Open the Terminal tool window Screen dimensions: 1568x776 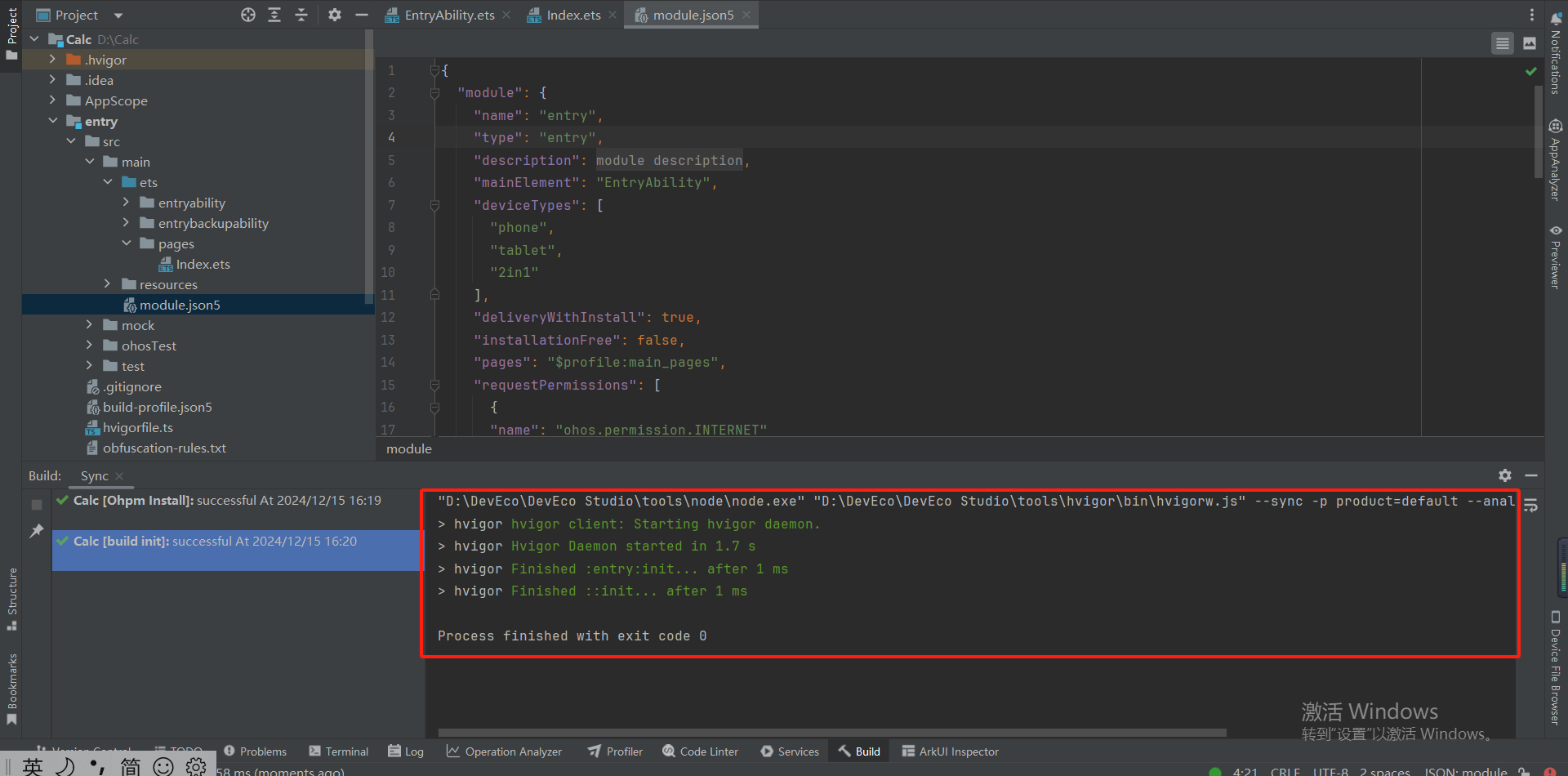[x=338, y=751]
